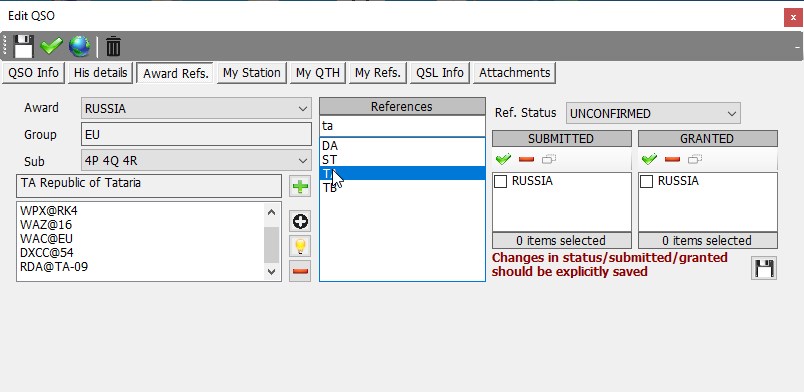Open the Sub dropdown showing 4P 4Q 4R
The image size is (804, 392).
[x=196, y=161]
